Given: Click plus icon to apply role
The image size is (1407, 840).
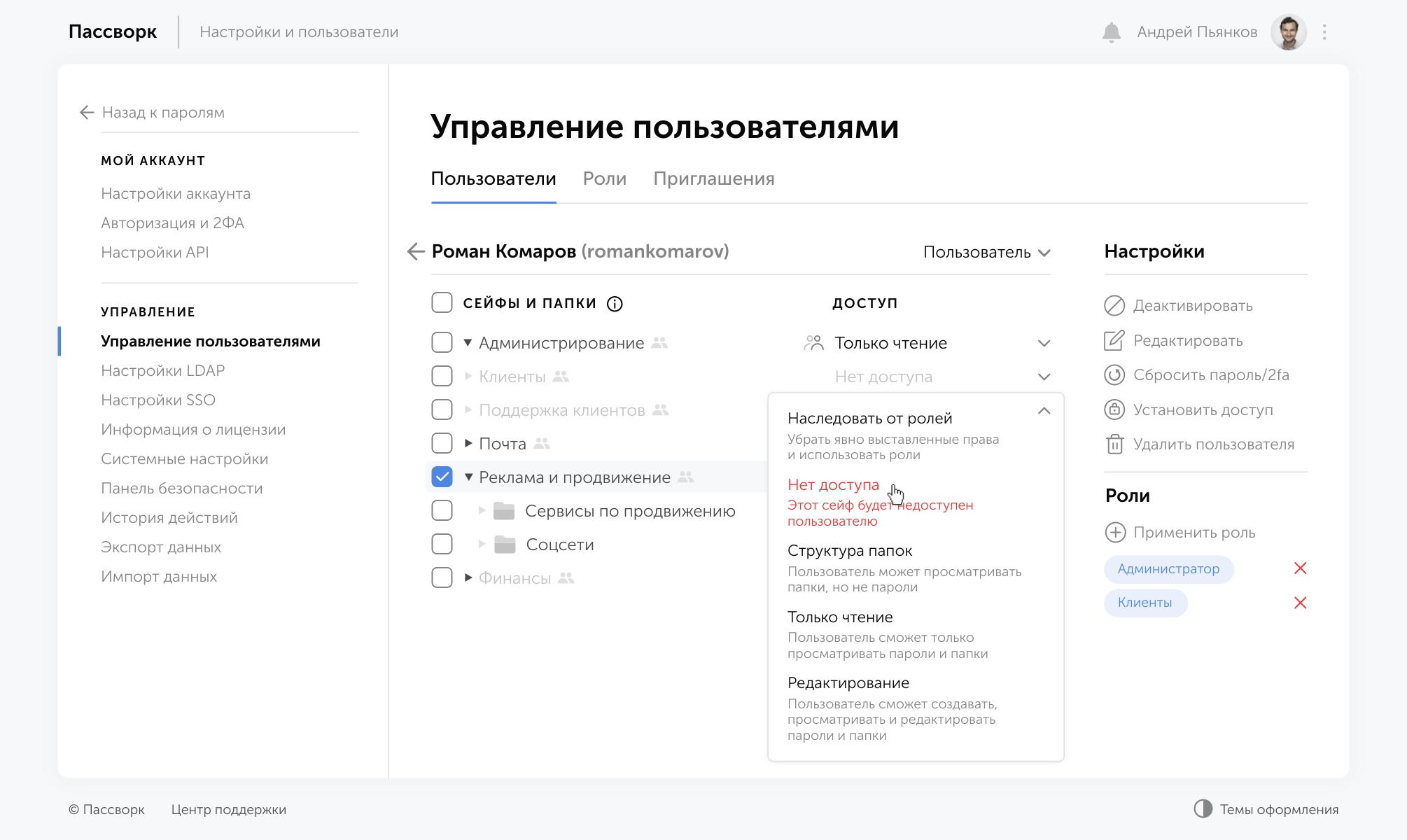Looking at the screenshot, I should click(x=1115, y=533).
